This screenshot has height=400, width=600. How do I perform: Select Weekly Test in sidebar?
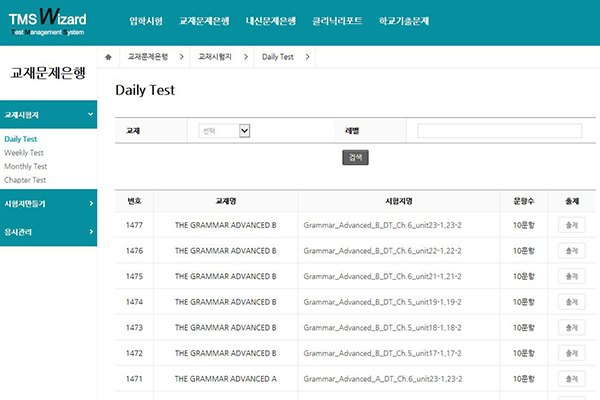coord(24,153)
